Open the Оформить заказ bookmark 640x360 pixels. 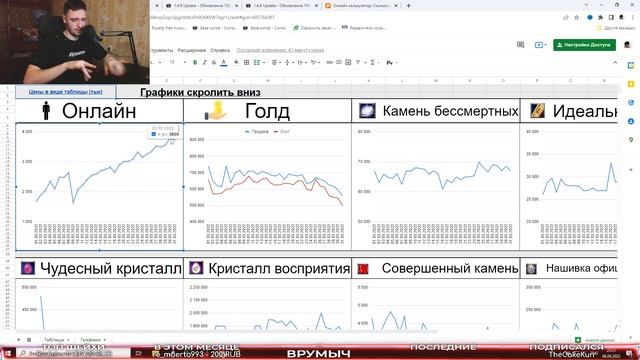(315, 28)
